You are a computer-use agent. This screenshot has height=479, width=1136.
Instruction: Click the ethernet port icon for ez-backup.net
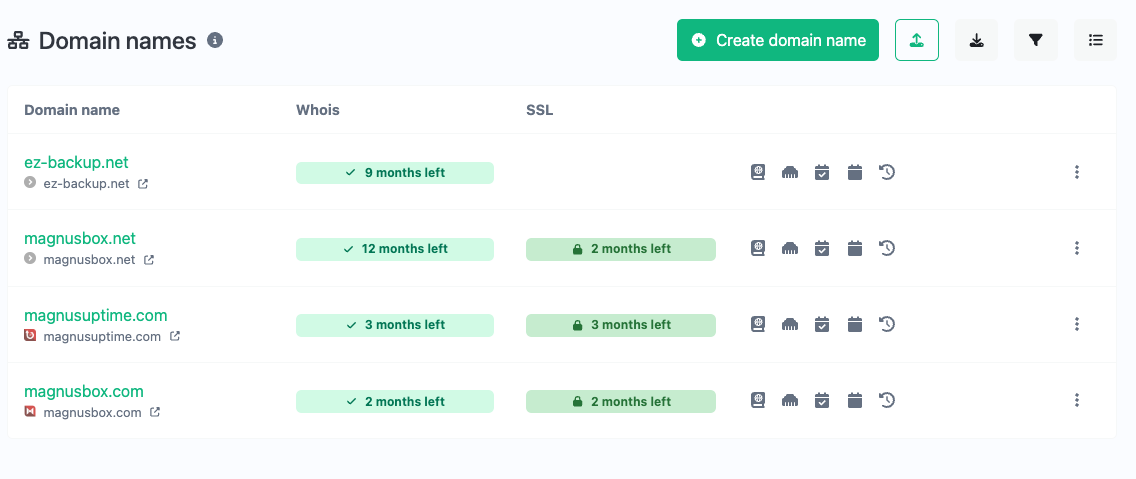click(790, 172)
